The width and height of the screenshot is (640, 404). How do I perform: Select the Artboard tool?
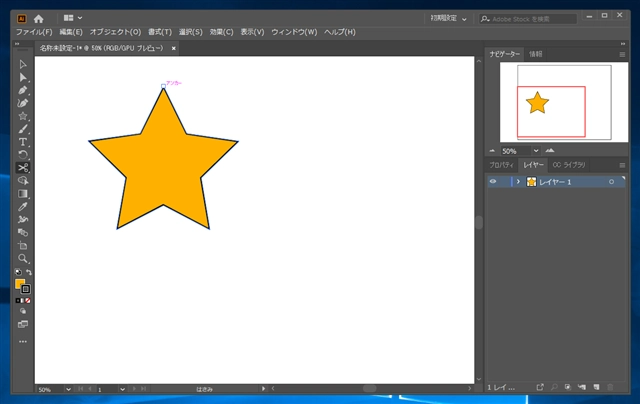tap(23, 246)
